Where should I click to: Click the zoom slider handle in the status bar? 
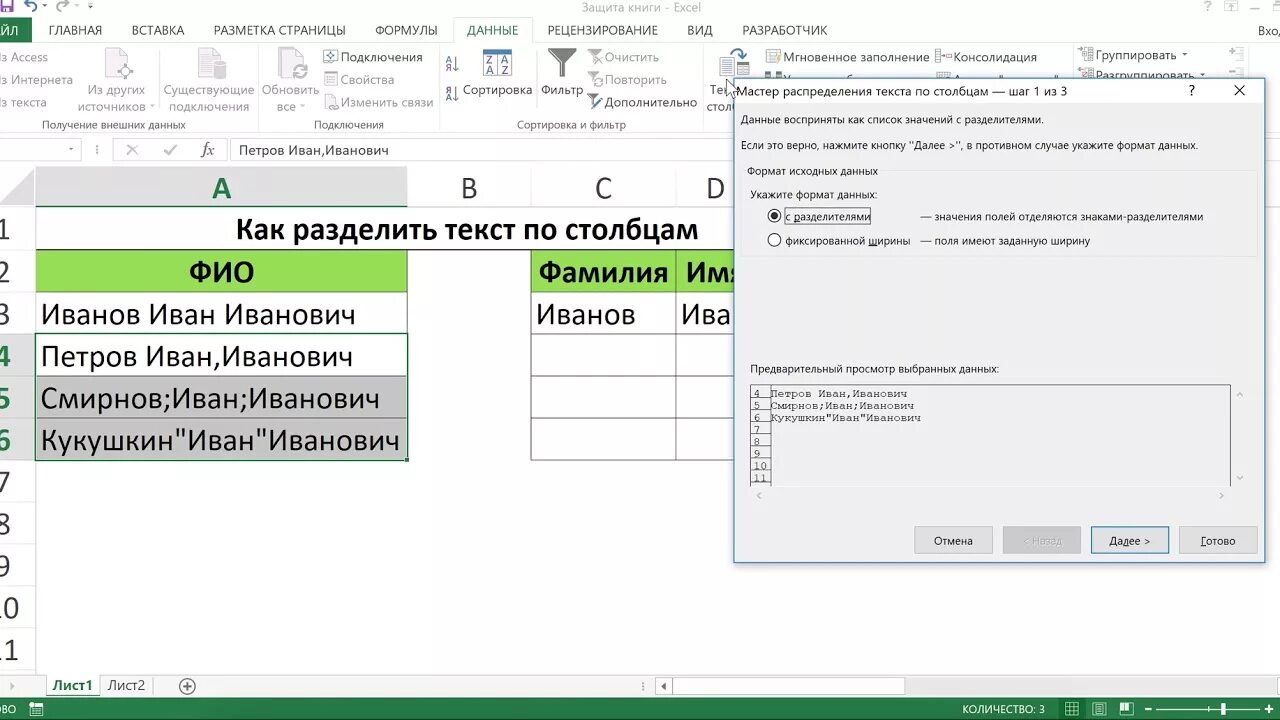[x=1223, y=709]
